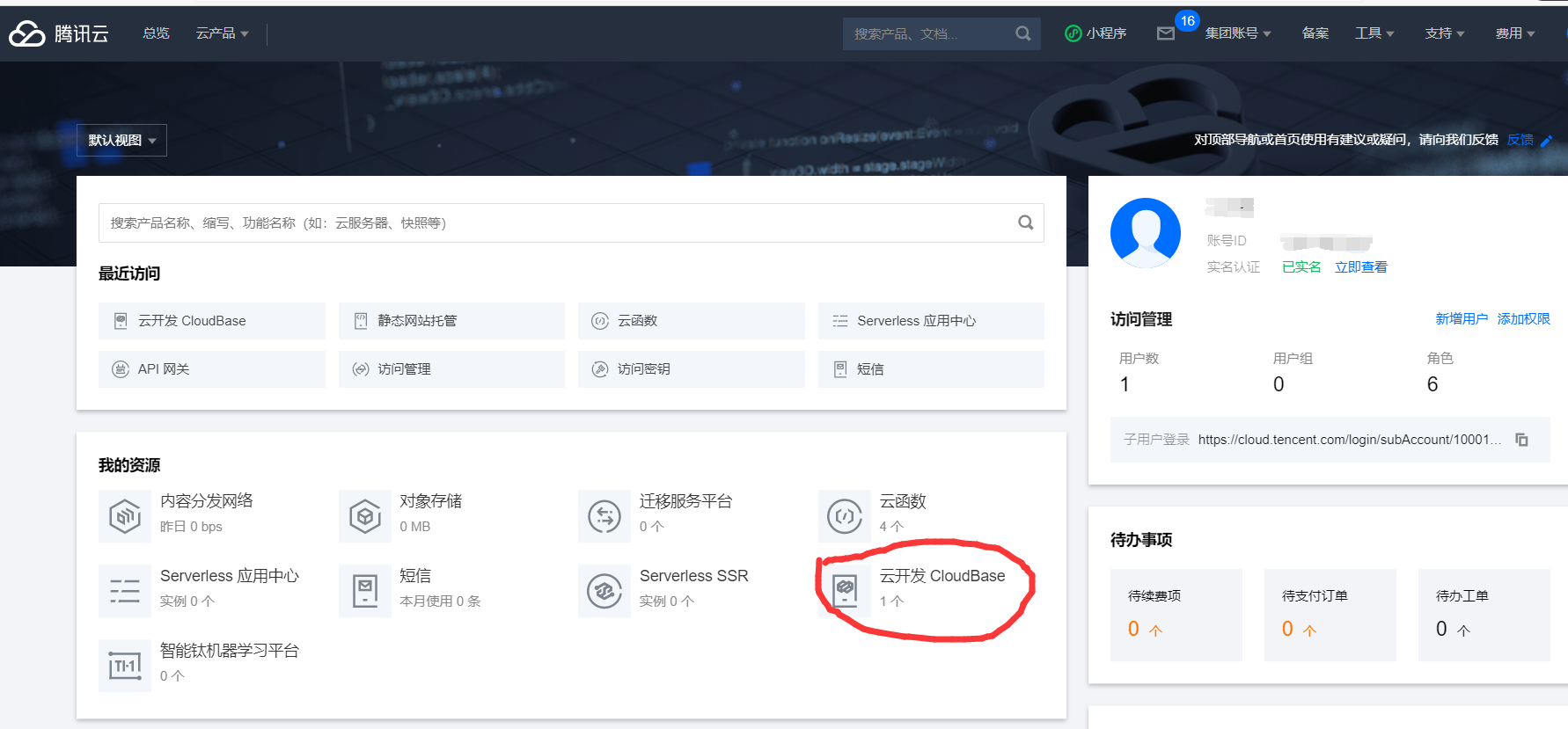Open the 待支付订单 to-do card
Viewport: 1568px width, 729px height.
tap(1330, 615)
